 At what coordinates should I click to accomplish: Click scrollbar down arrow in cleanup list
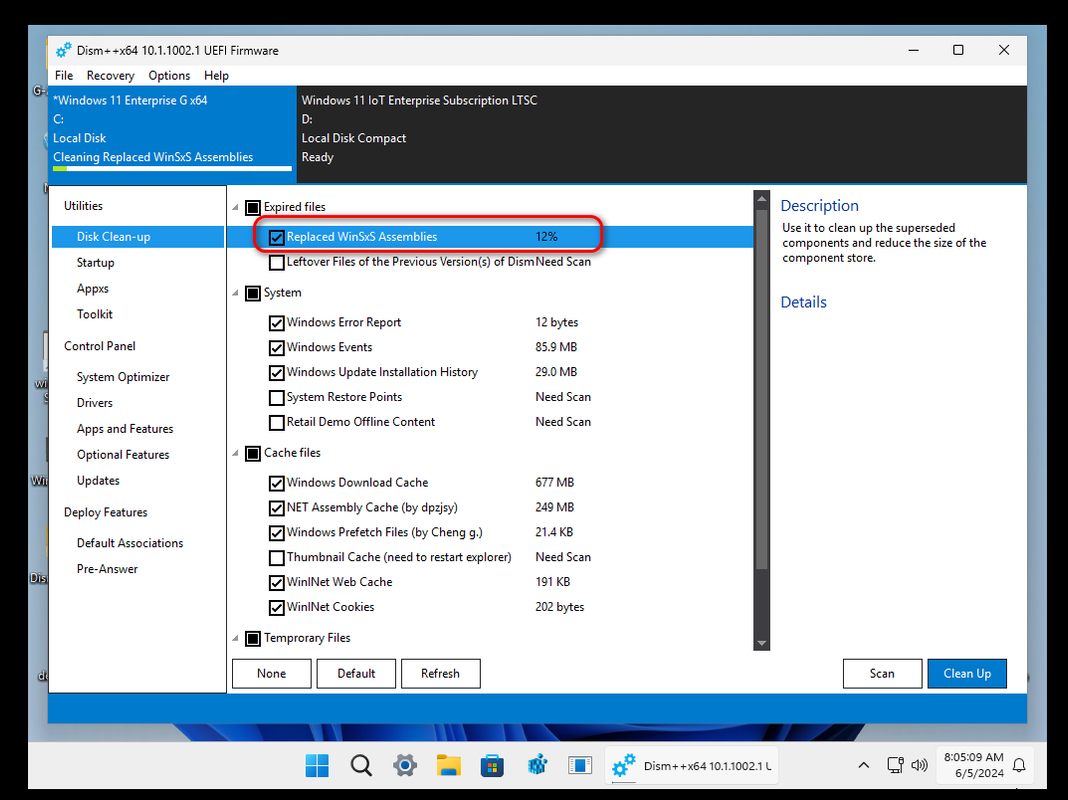tap(761, 643)
